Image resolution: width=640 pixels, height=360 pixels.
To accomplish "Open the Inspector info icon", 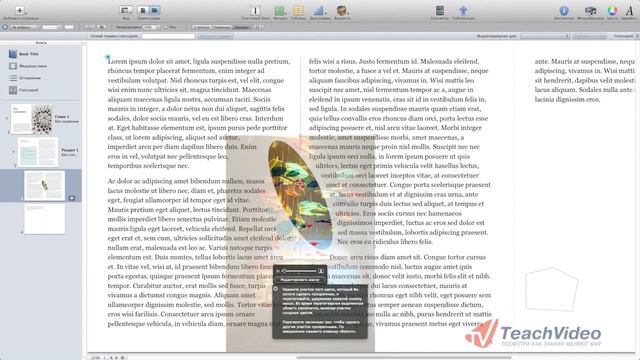I will (564, 10).
